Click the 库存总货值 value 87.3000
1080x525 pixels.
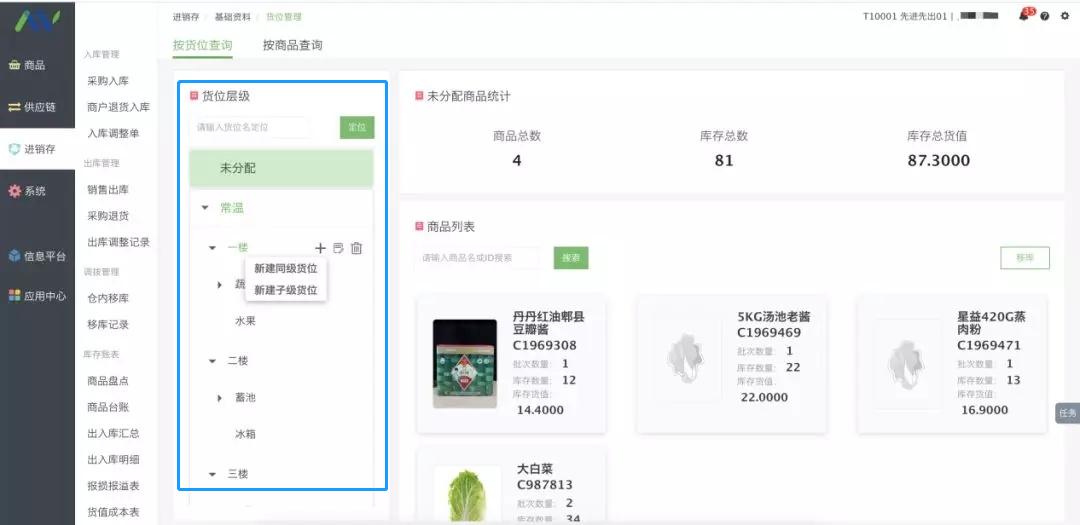(938, 161)
